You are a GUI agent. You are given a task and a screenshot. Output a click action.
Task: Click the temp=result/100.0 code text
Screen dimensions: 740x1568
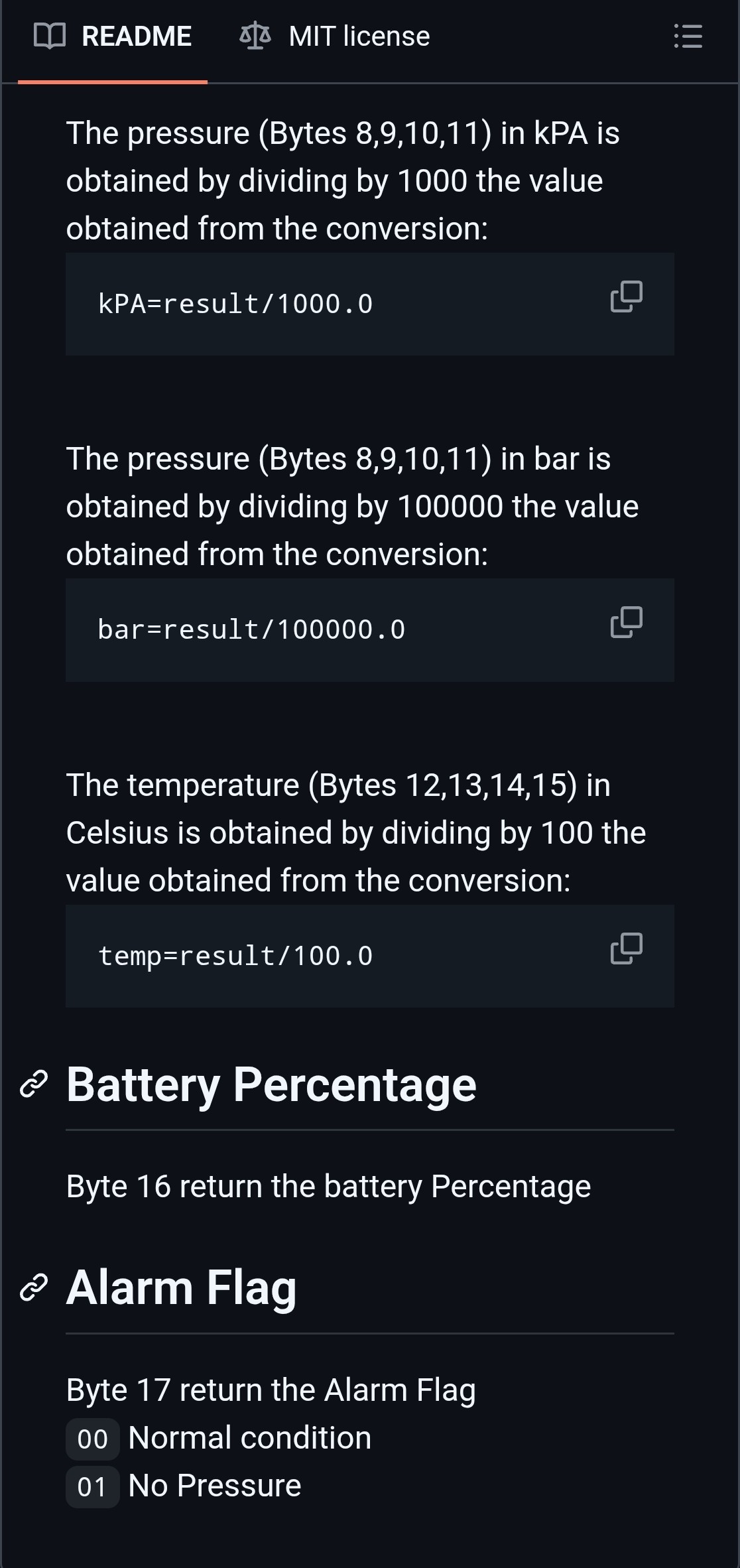[235, 956]
